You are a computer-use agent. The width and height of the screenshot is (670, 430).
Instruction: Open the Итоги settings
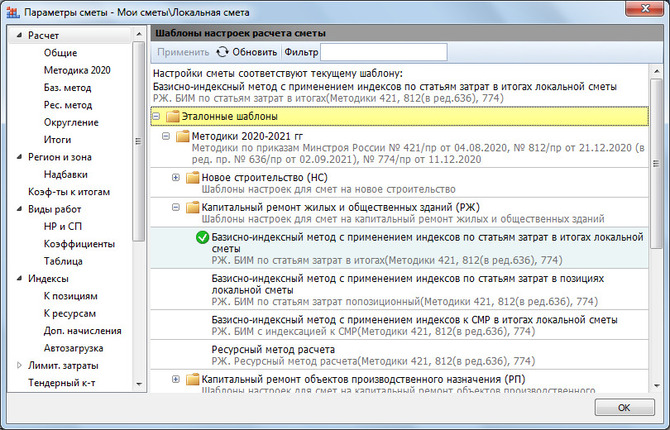[57, 140]
